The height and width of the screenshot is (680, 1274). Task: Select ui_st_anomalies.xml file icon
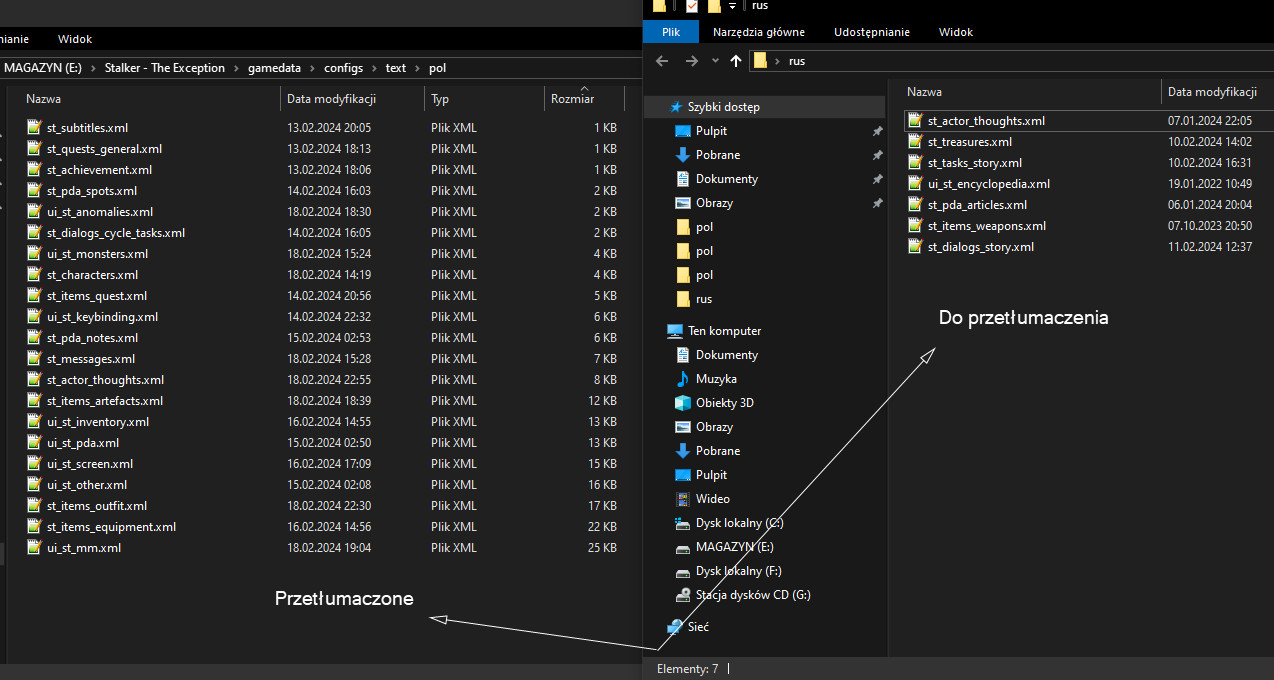point(34,211)
